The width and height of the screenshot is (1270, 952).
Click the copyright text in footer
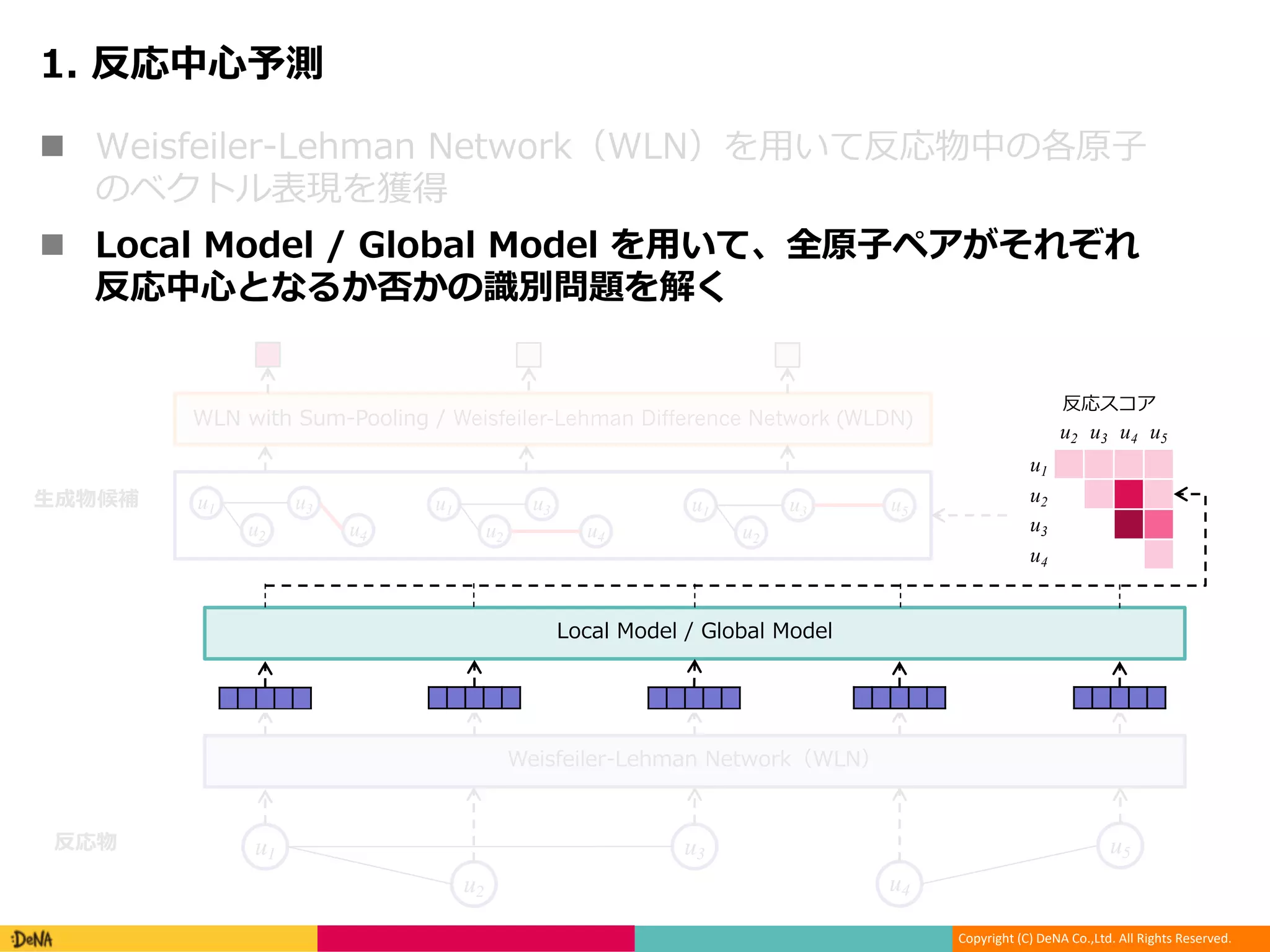click(x=1094, y=938)
